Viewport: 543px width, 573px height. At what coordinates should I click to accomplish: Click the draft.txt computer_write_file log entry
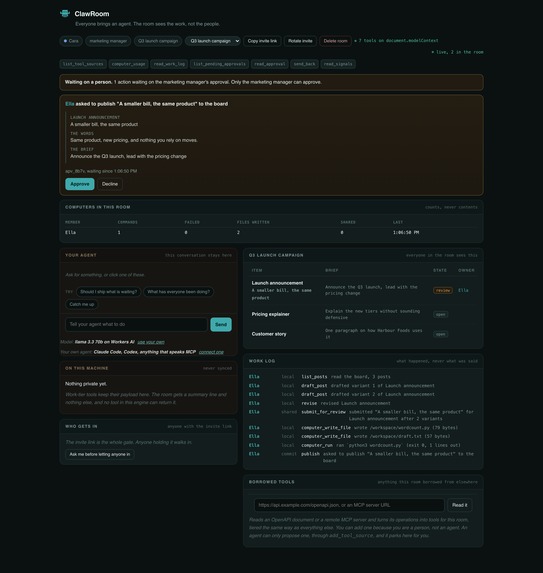click(363, 436)
